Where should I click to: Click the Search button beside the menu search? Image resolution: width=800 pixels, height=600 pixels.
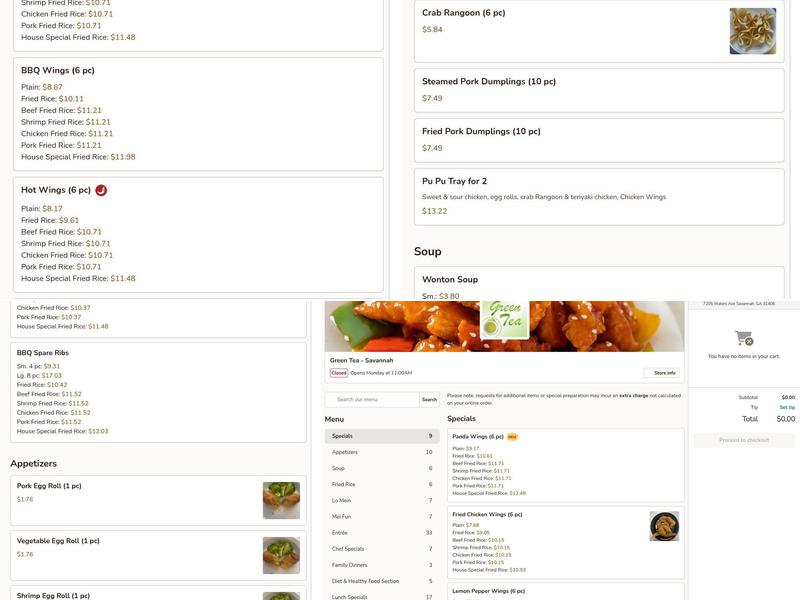(429, 399)
